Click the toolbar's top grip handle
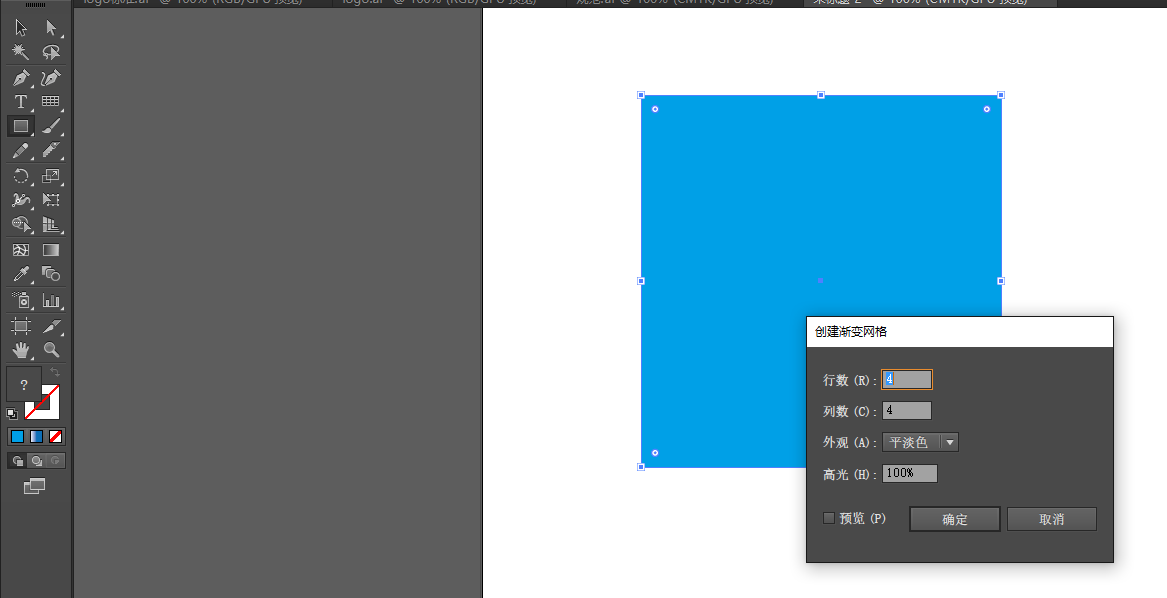Image resolution: width=1167 pixels, height=598 pixels. coord(36,5)
